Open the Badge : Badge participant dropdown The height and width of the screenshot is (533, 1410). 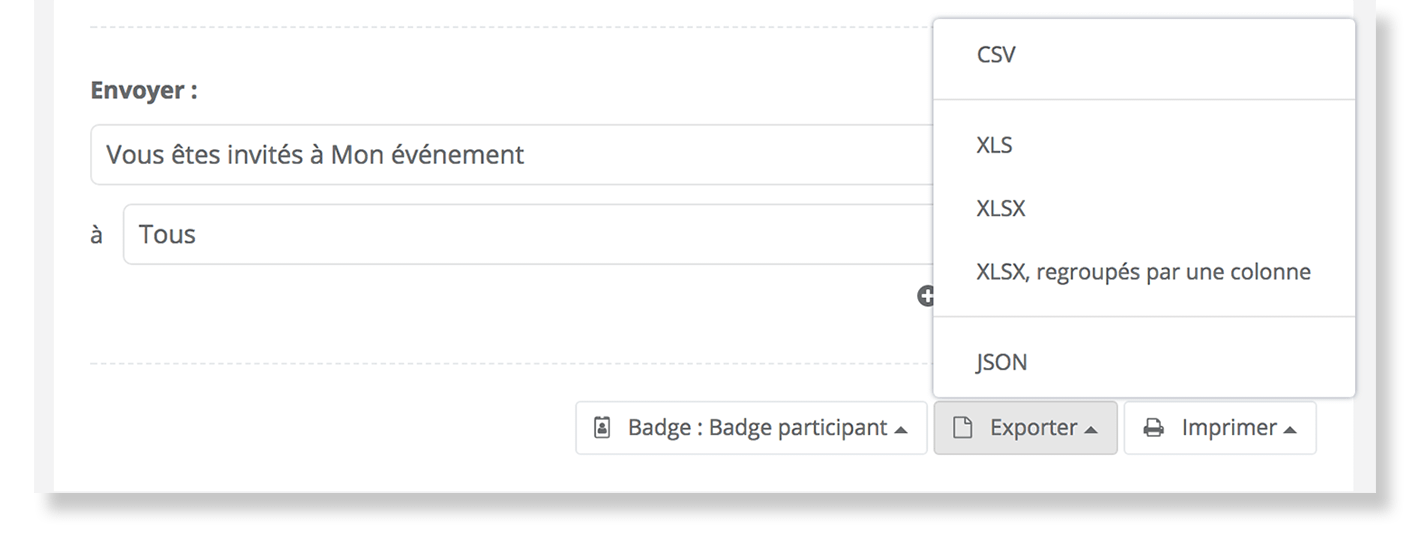coord(751,428)
